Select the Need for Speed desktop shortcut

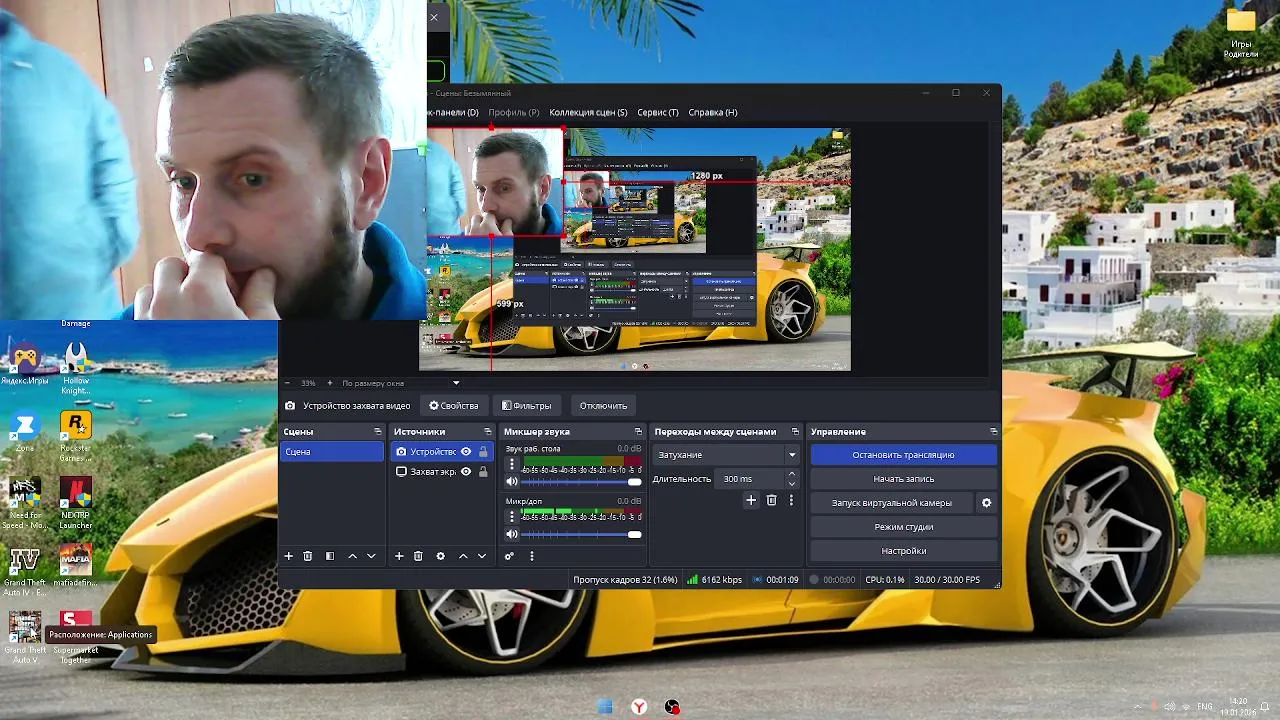(x=24, y=503)
